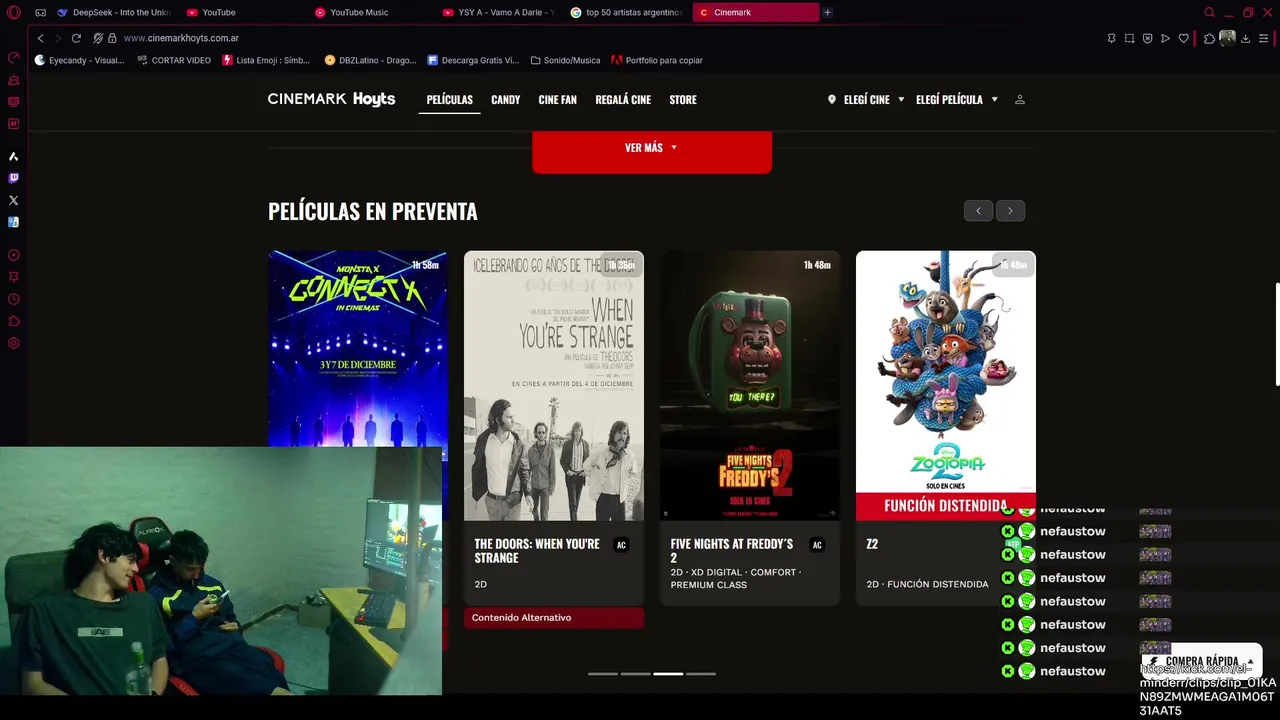
Task: Open the REGALÁ CINE menu item
Action: pyautogui.click(x=623, y=100)
